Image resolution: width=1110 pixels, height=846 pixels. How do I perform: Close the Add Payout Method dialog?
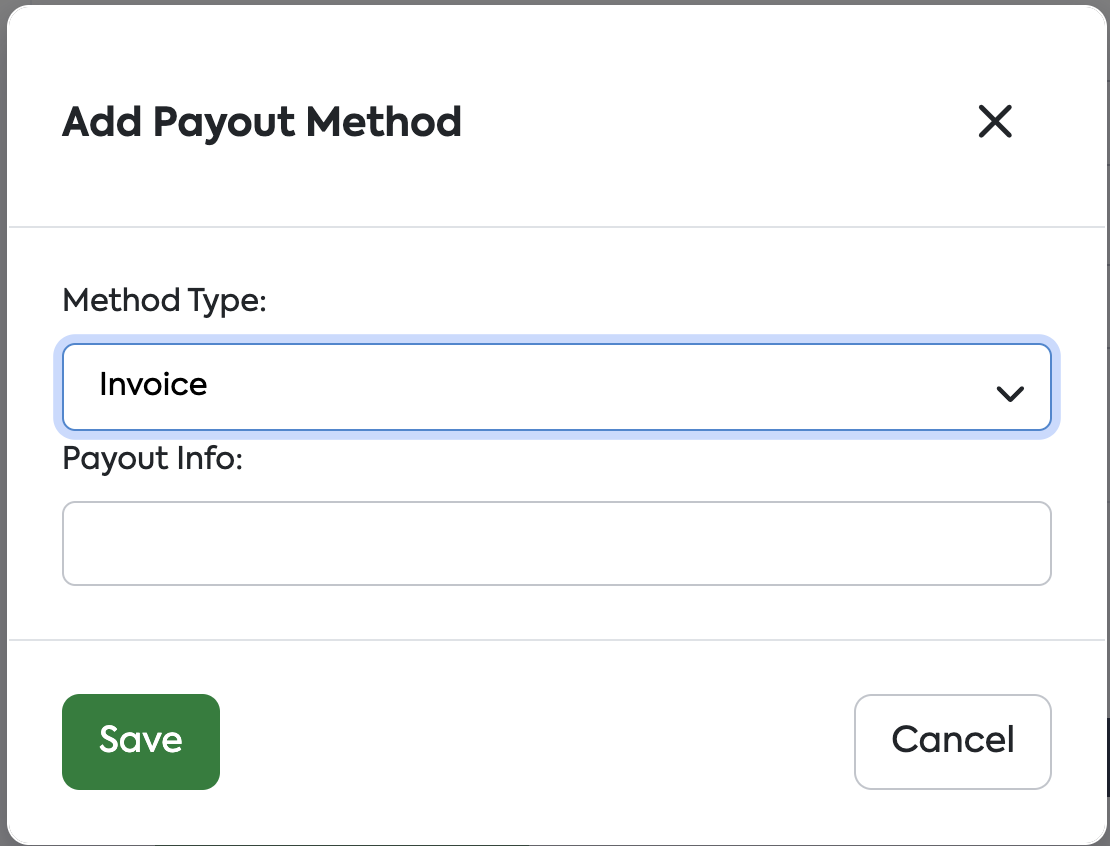[x=995, y=122]
